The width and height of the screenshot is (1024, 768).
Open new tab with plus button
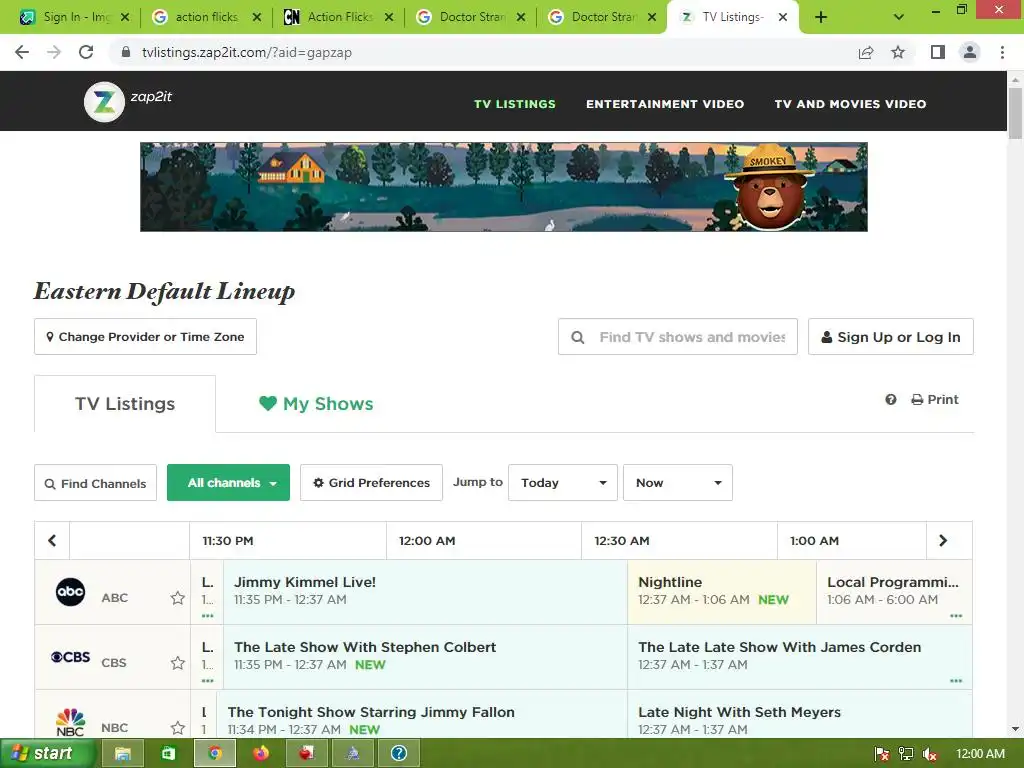point(821,17)
